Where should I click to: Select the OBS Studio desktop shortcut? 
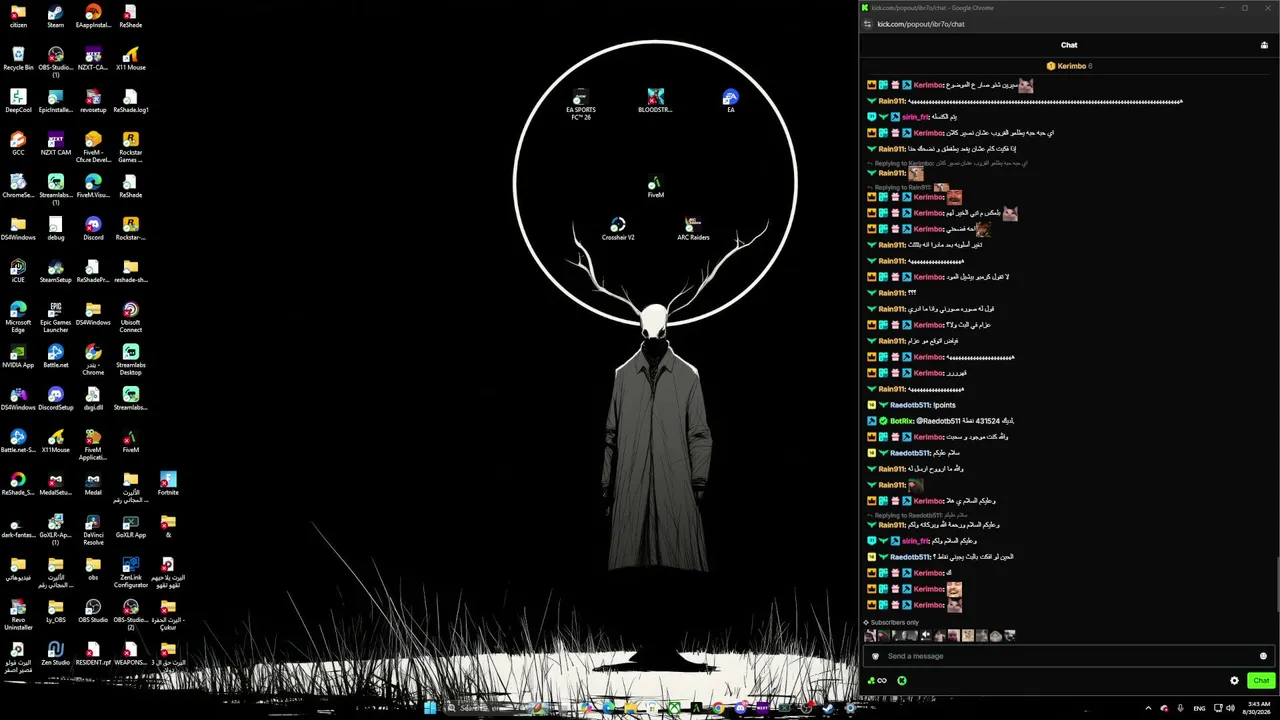93,611
